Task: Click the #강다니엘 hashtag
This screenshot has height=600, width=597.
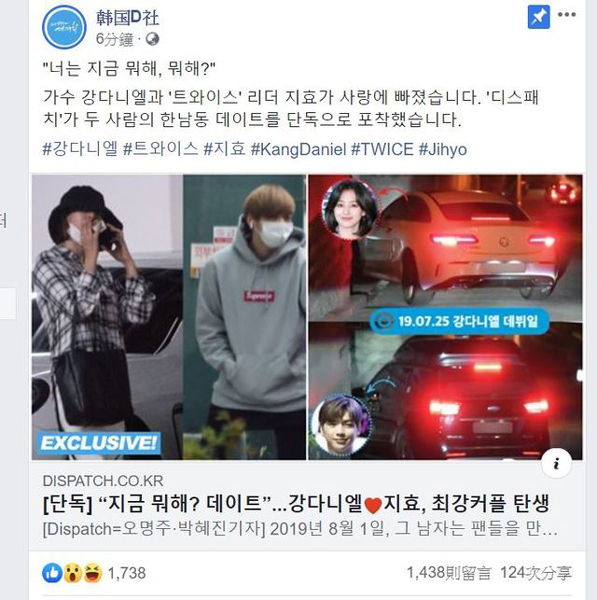Action: coord(80,149)
